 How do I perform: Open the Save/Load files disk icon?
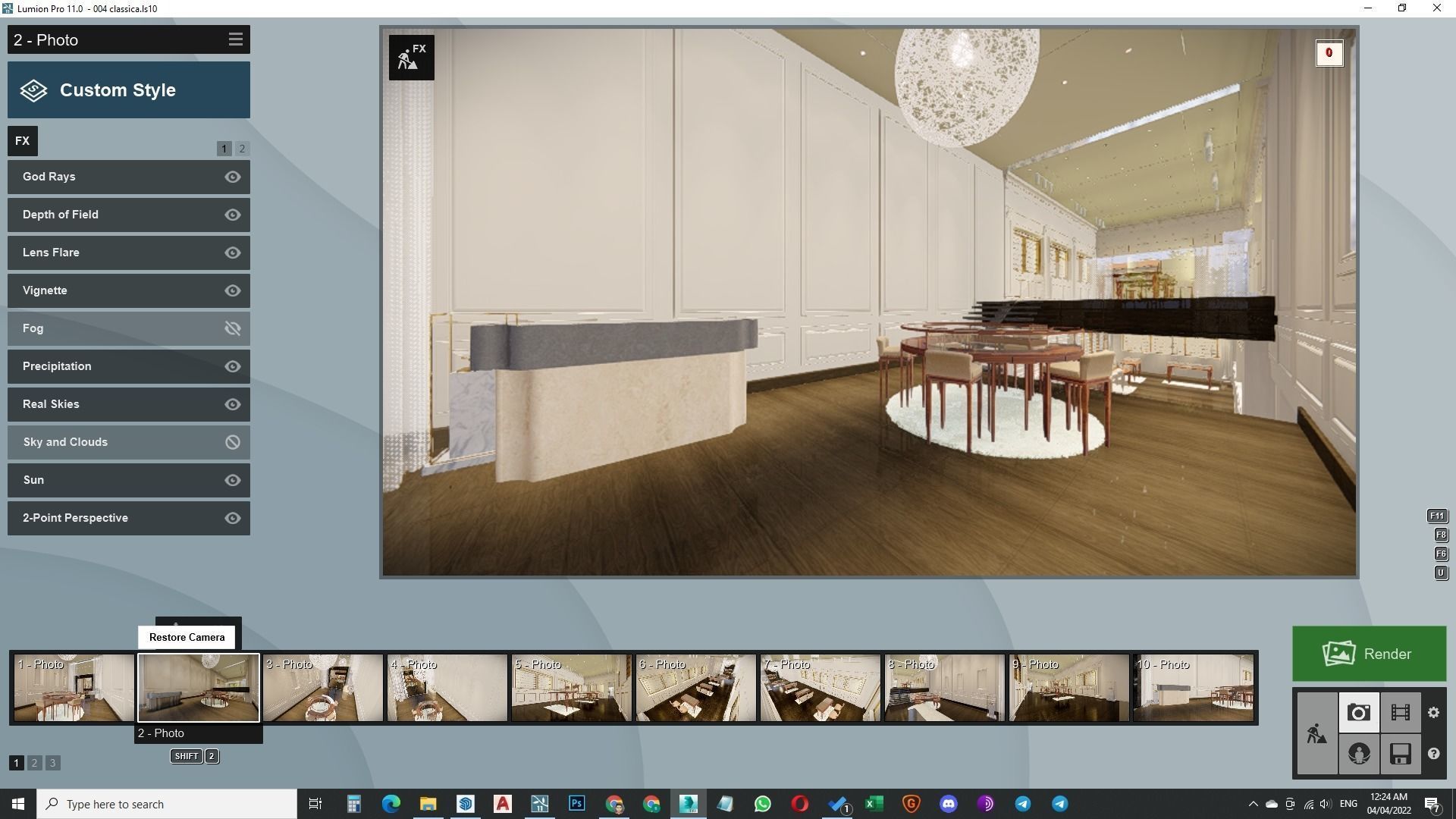point(1400,754)
